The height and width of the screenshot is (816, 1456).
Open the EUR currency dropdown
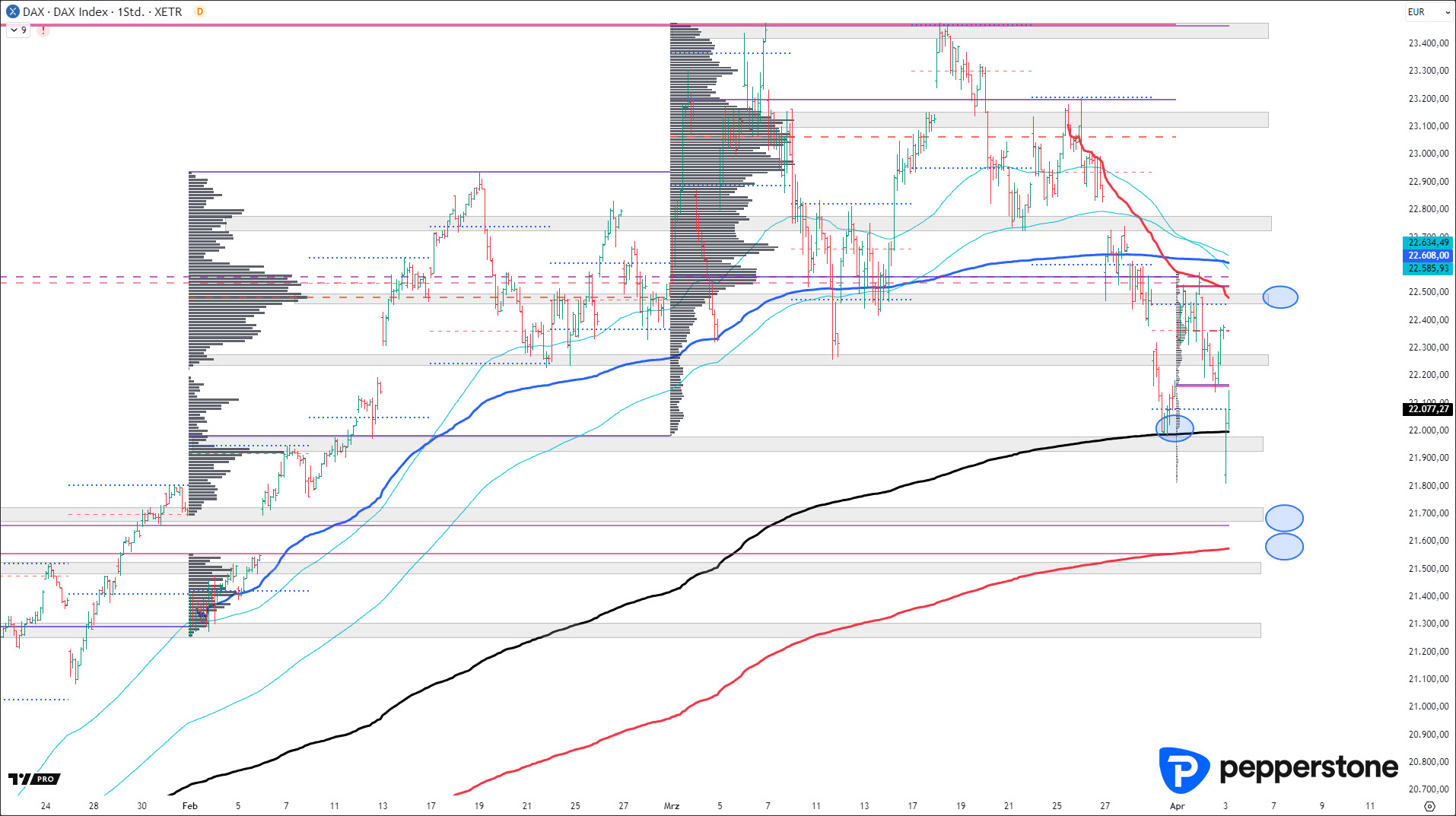point(1428,11)
